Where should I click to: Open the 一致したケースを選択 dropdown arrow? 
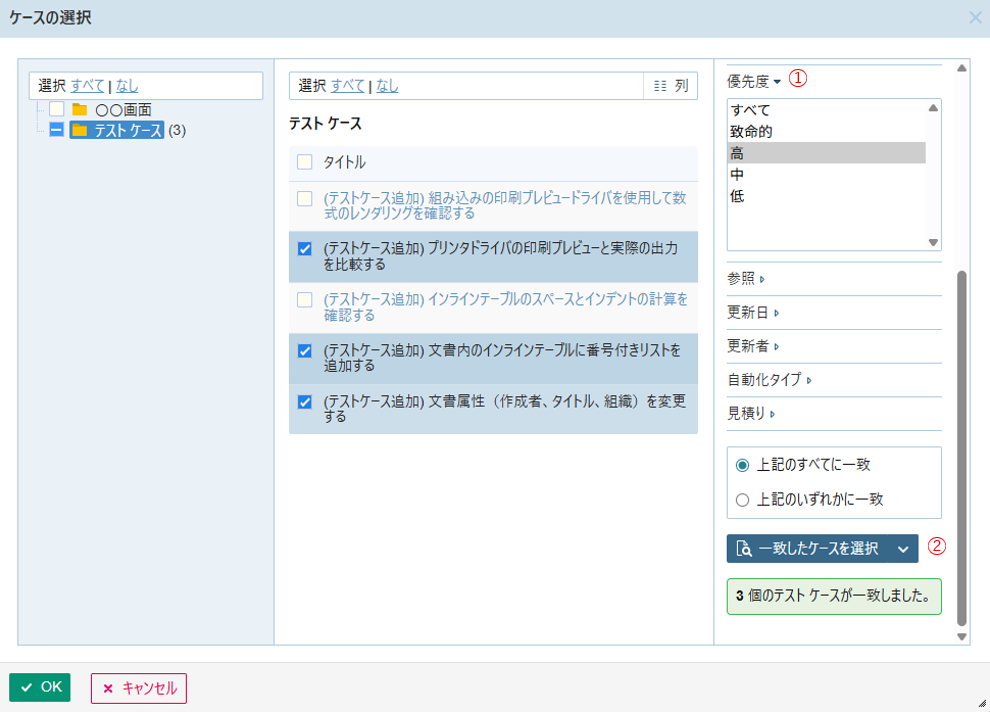pyautogui.click(x=903, y=548)
